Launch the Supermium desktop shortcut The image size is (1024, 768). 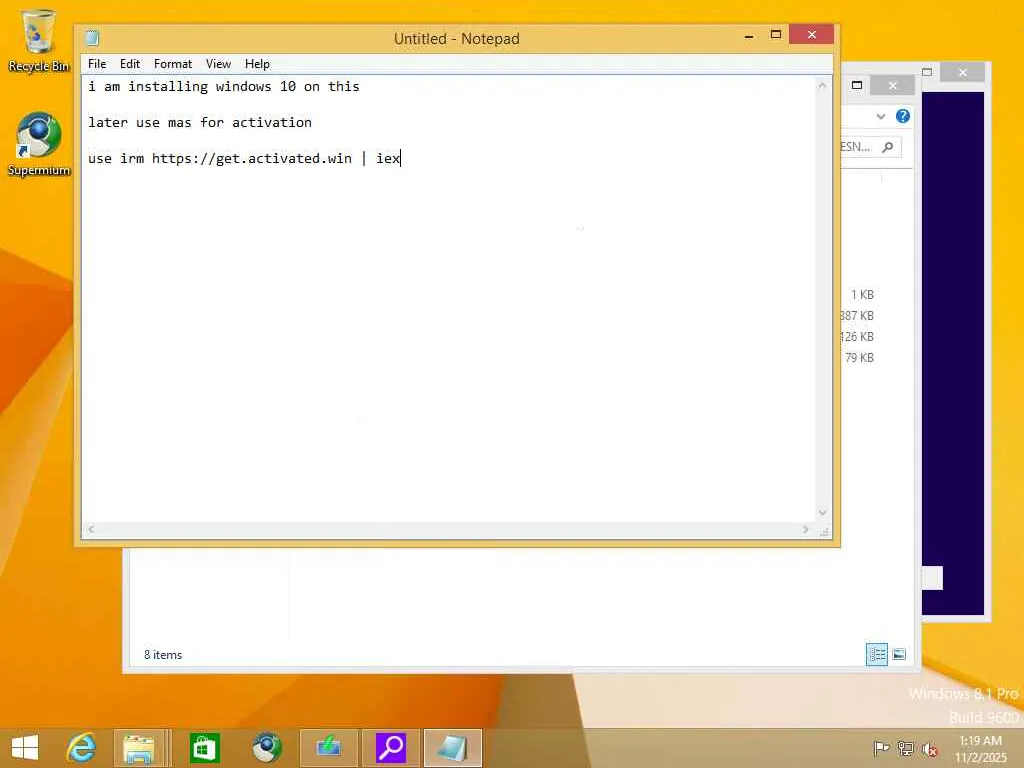pyautogui.click(x=38, y=144)
